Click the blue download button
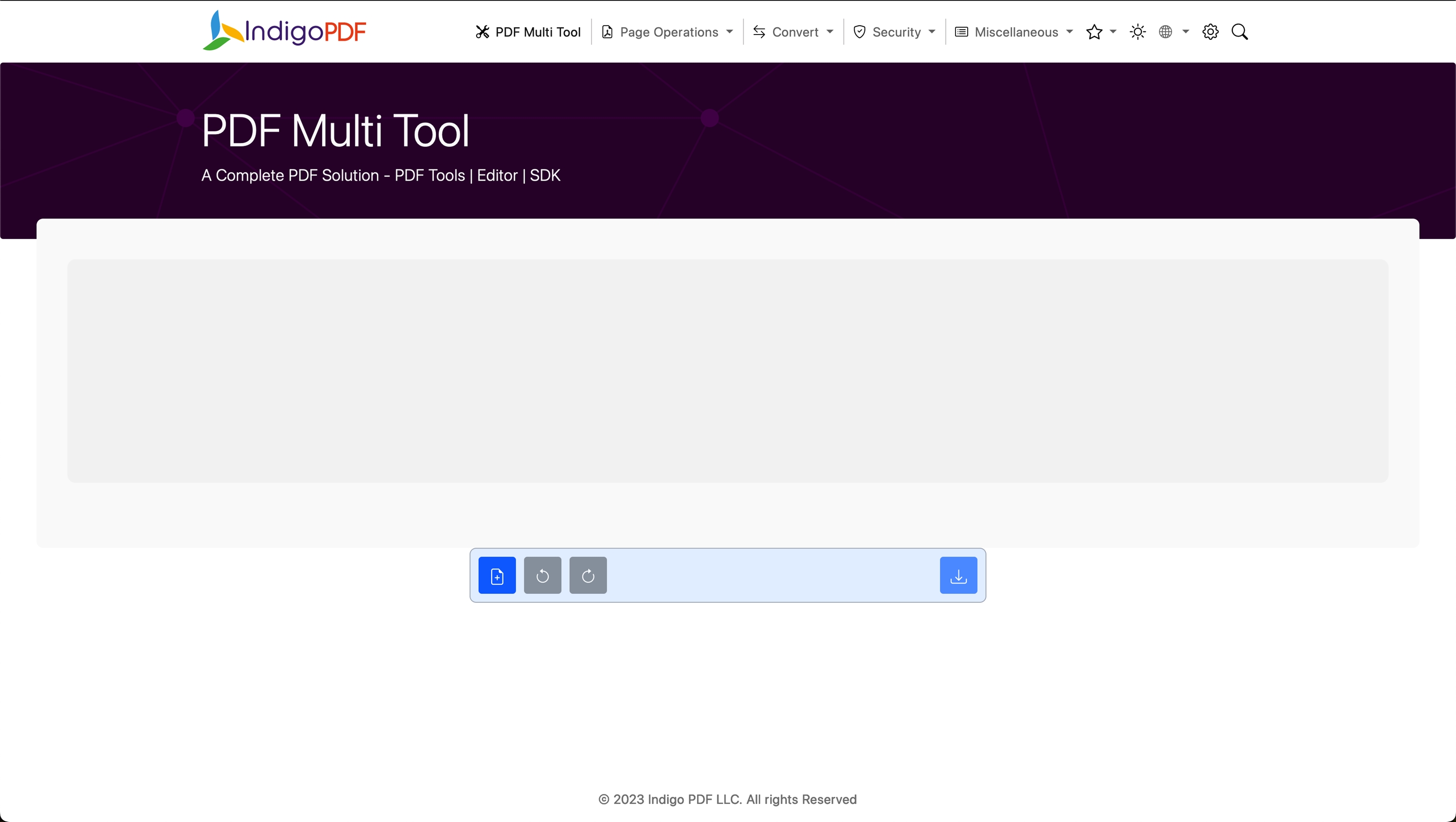The width and height of the screenshot is (1456, 822). click(958, 575)
